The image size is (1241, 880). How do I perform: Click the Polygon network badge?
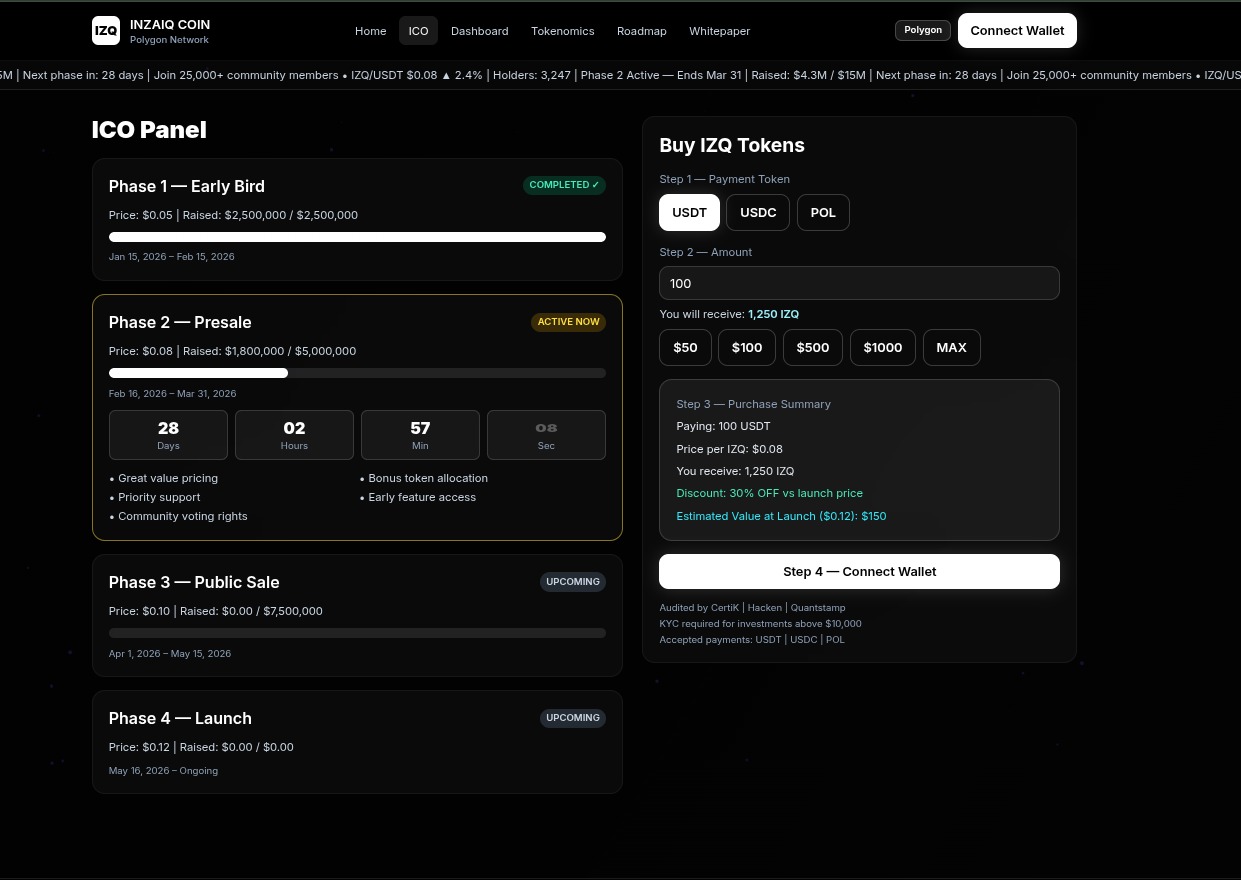[922, 30]
